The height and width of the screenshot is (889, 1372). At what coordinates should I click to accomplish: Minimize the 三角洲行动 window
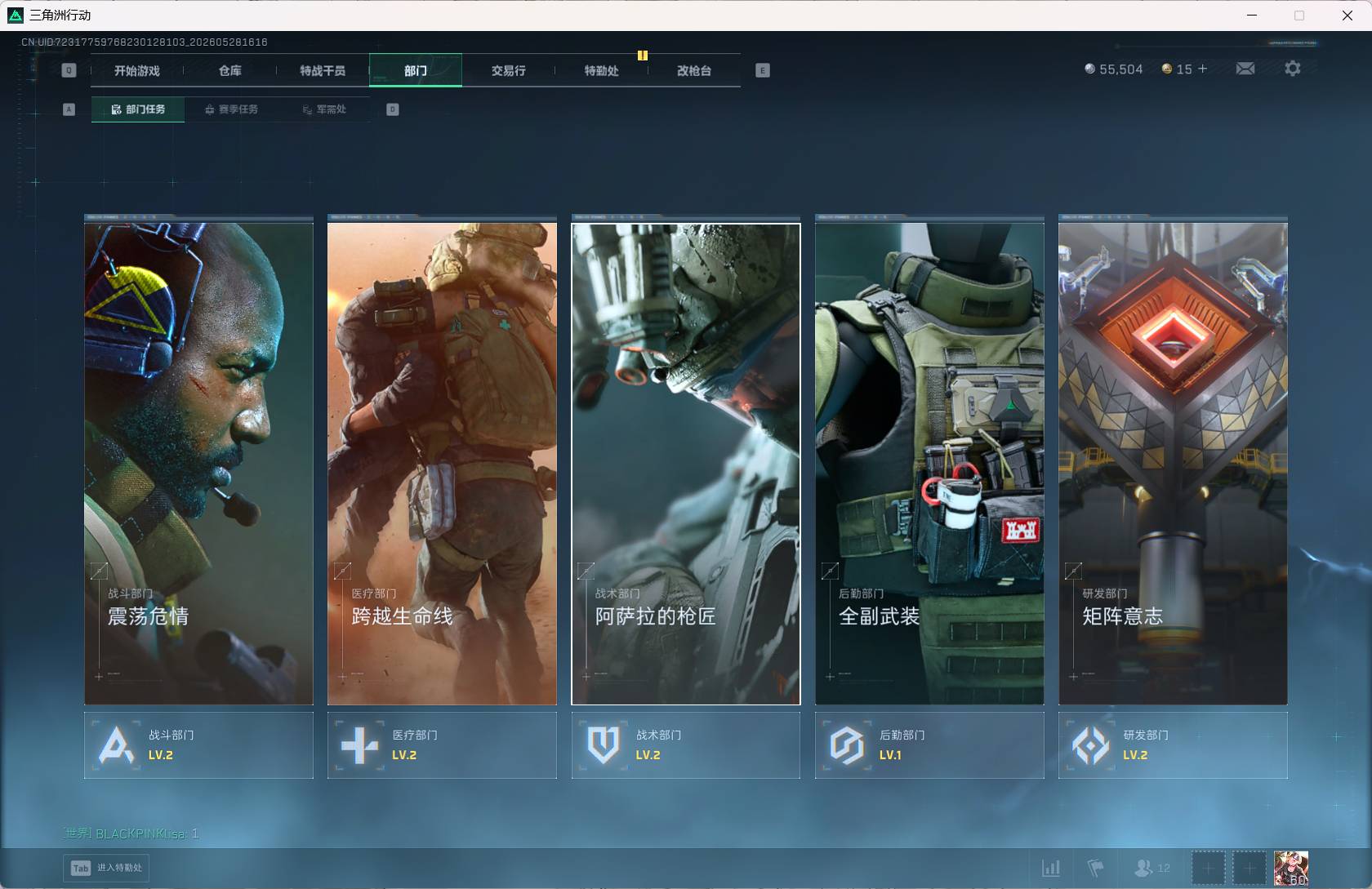point(1252,15)
